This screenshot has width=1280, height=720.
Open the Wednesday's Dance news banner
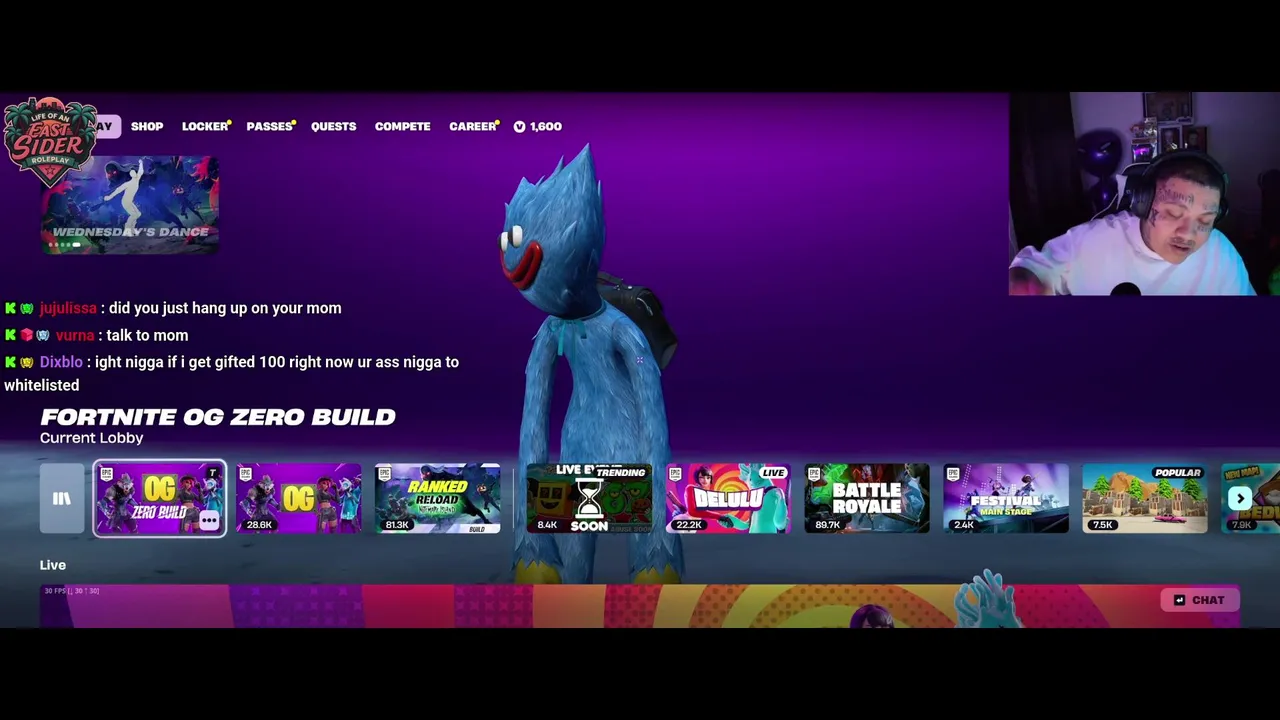130,204
